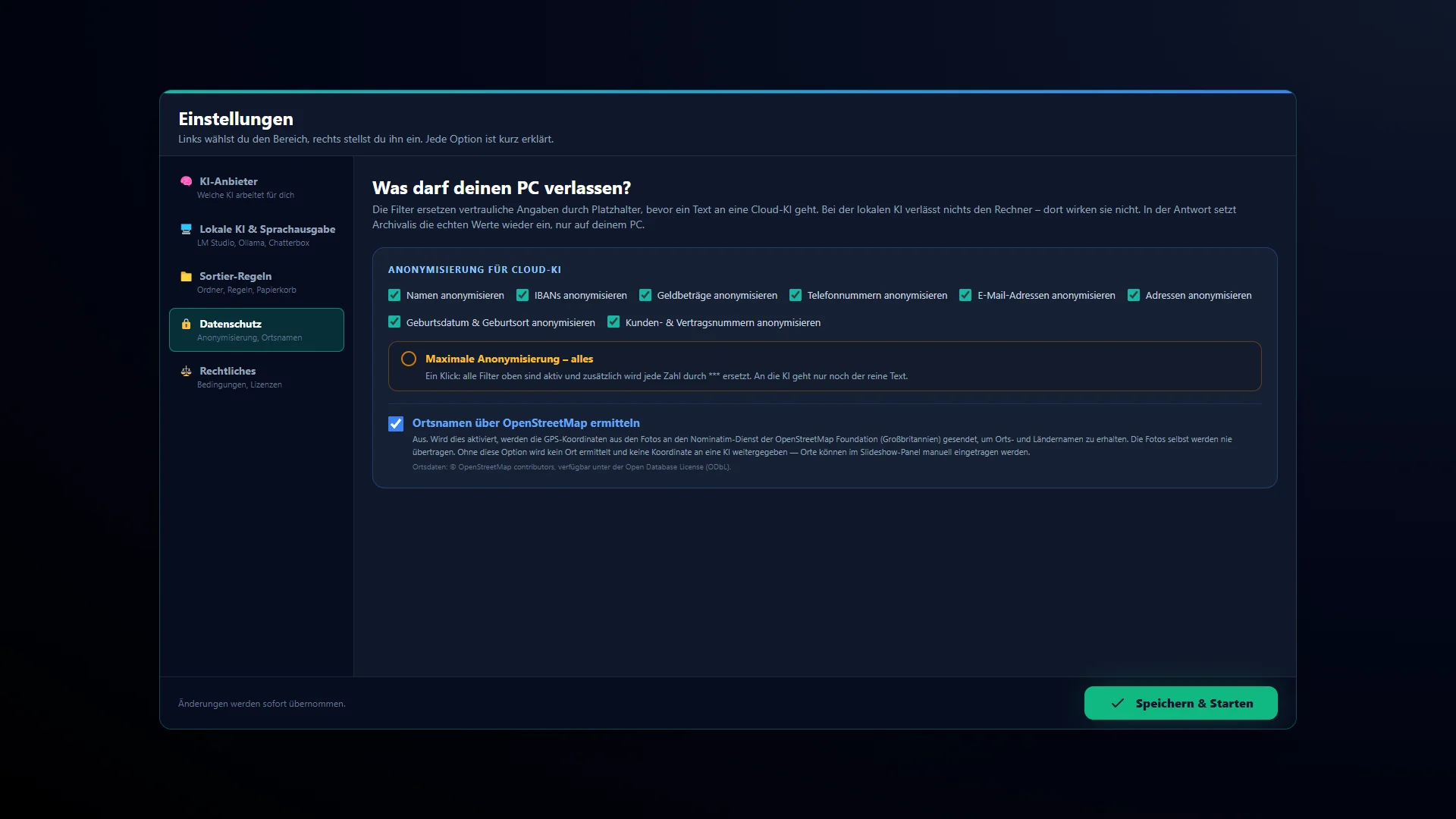This screenshot has width=1456, height=819.
Task: Click the scales icon for Rechtliches
Action: (186, 371)
